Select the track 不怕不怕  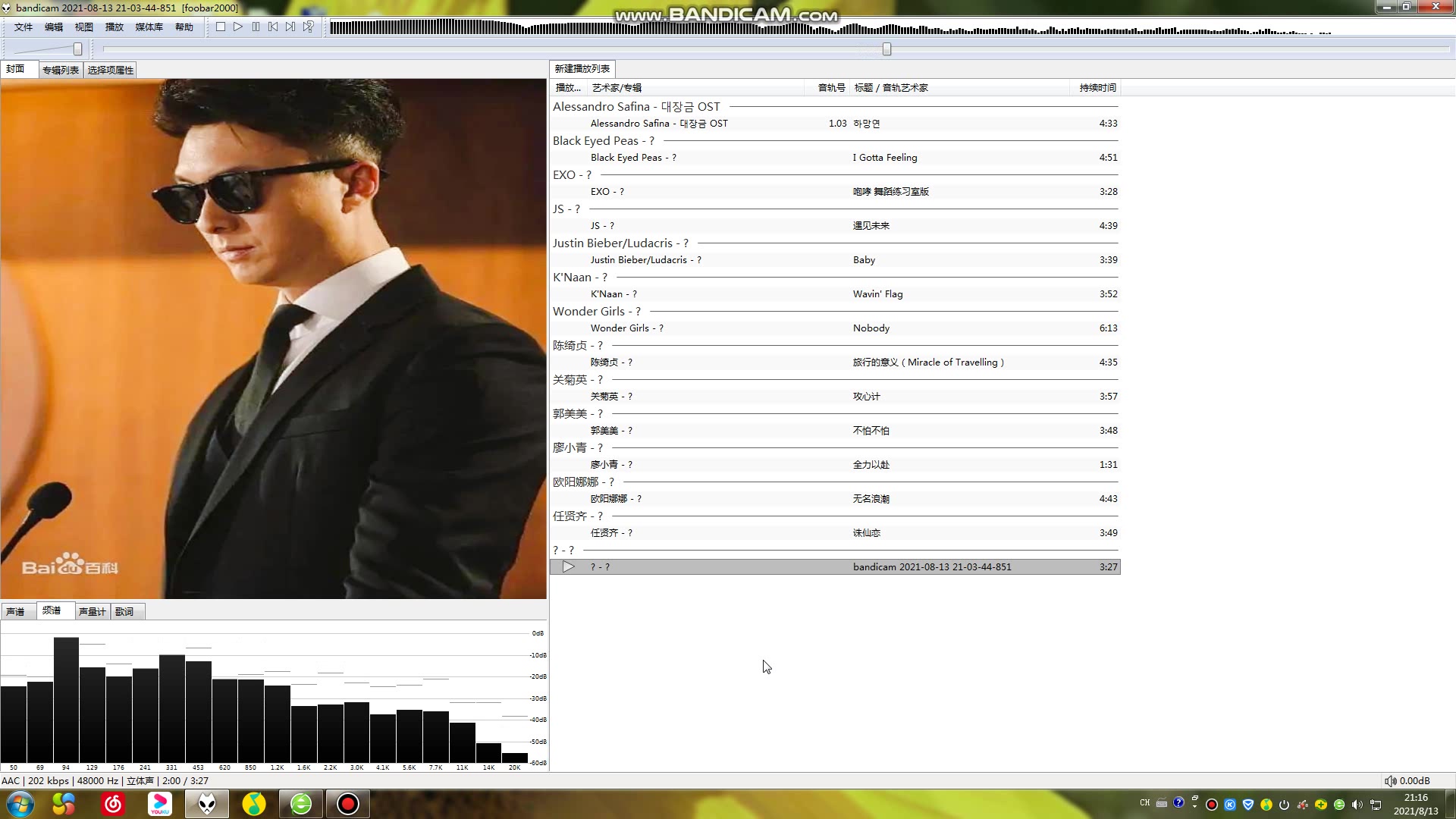pos(835,431)
